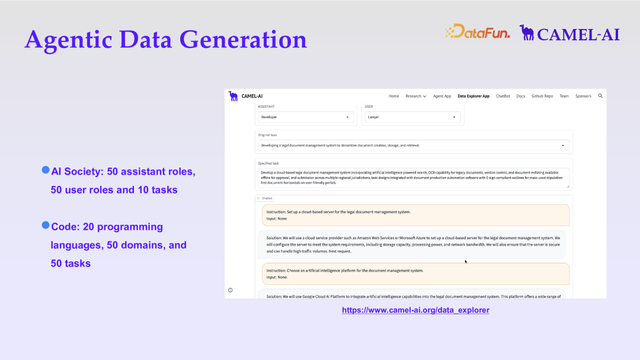The width and height of the screenshot is (640, 360).
Task: Select the Data Explorer App nav item
Action: pyautogui.click(x=473, y=96)
